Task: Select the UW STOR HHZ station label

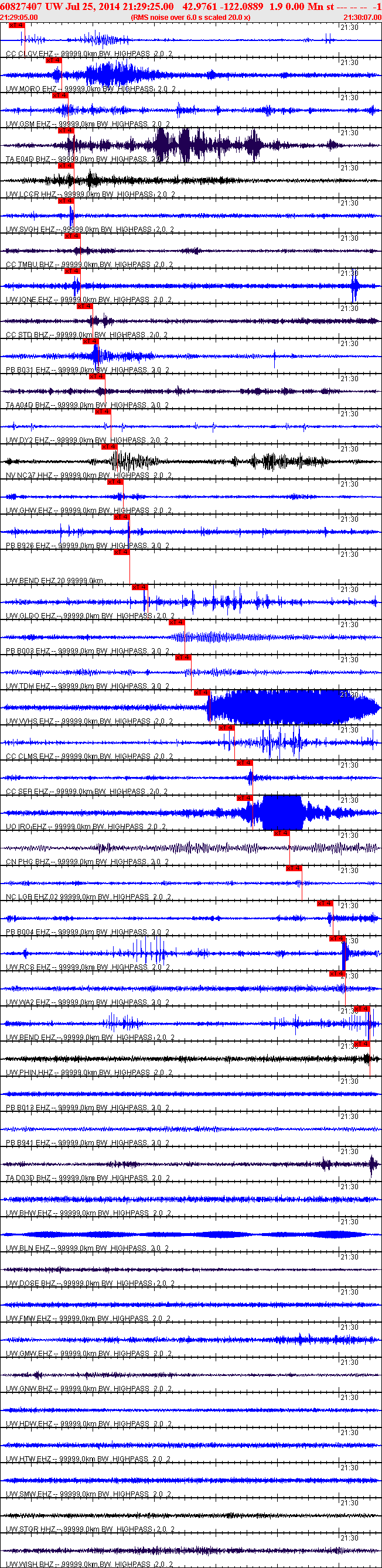Action: point(30,1529)
